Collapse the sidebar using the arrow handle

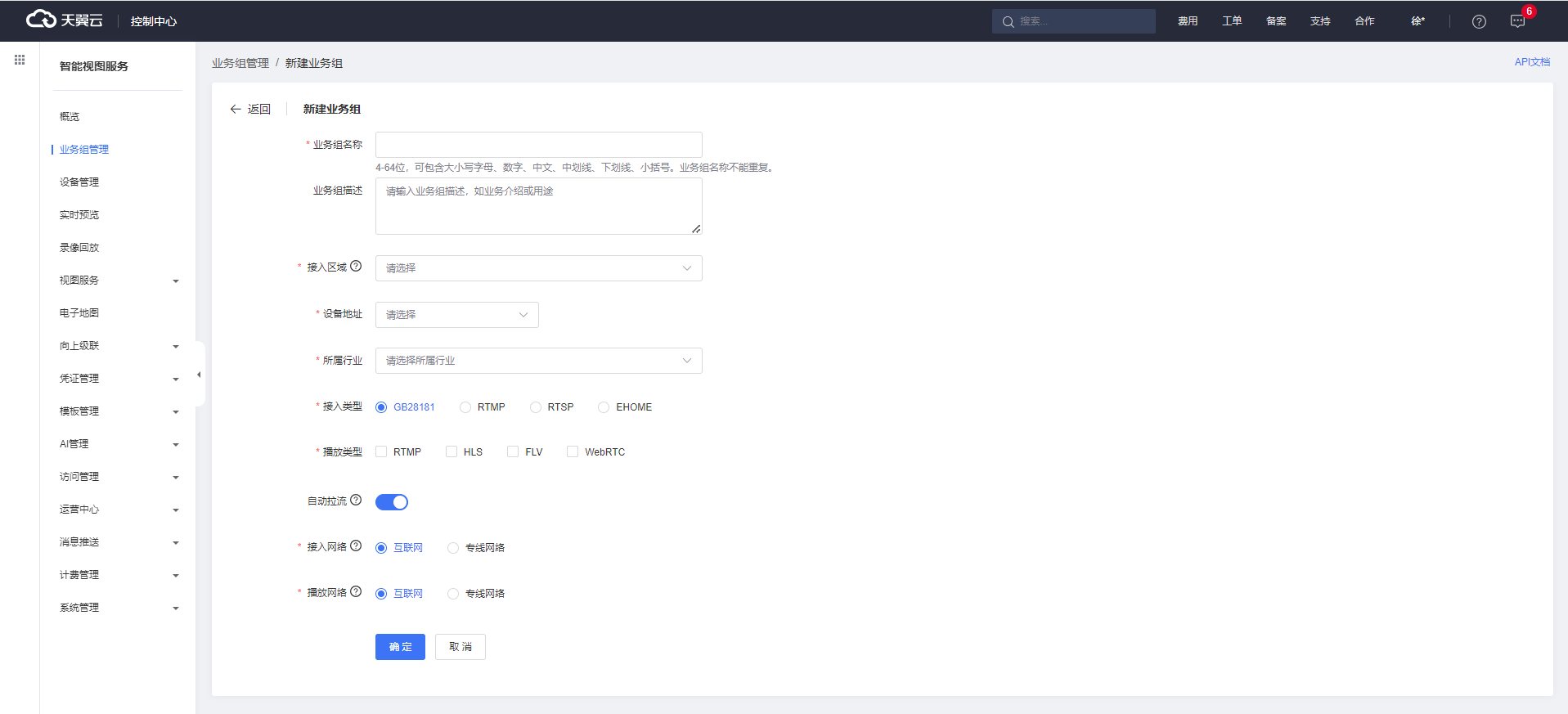[x=199, y=375]
